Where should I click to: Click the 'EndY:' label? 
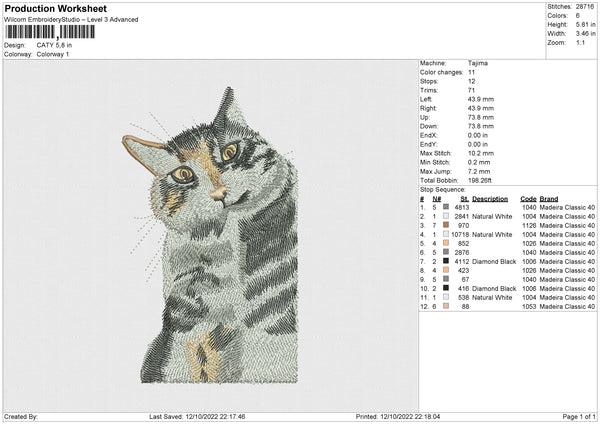click(429, 144)
